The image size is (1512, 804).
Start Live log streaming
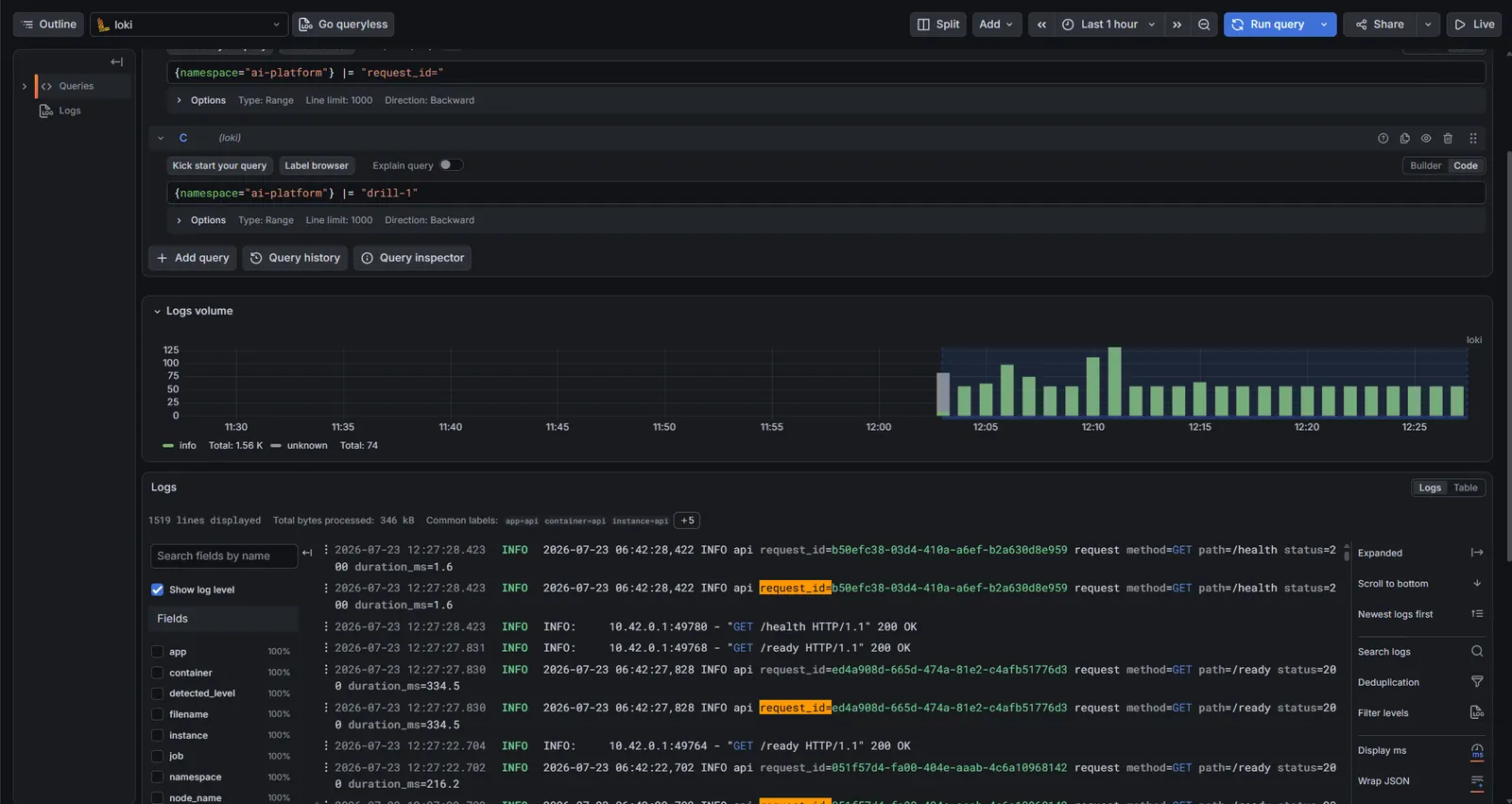(x=1474, y=25)
